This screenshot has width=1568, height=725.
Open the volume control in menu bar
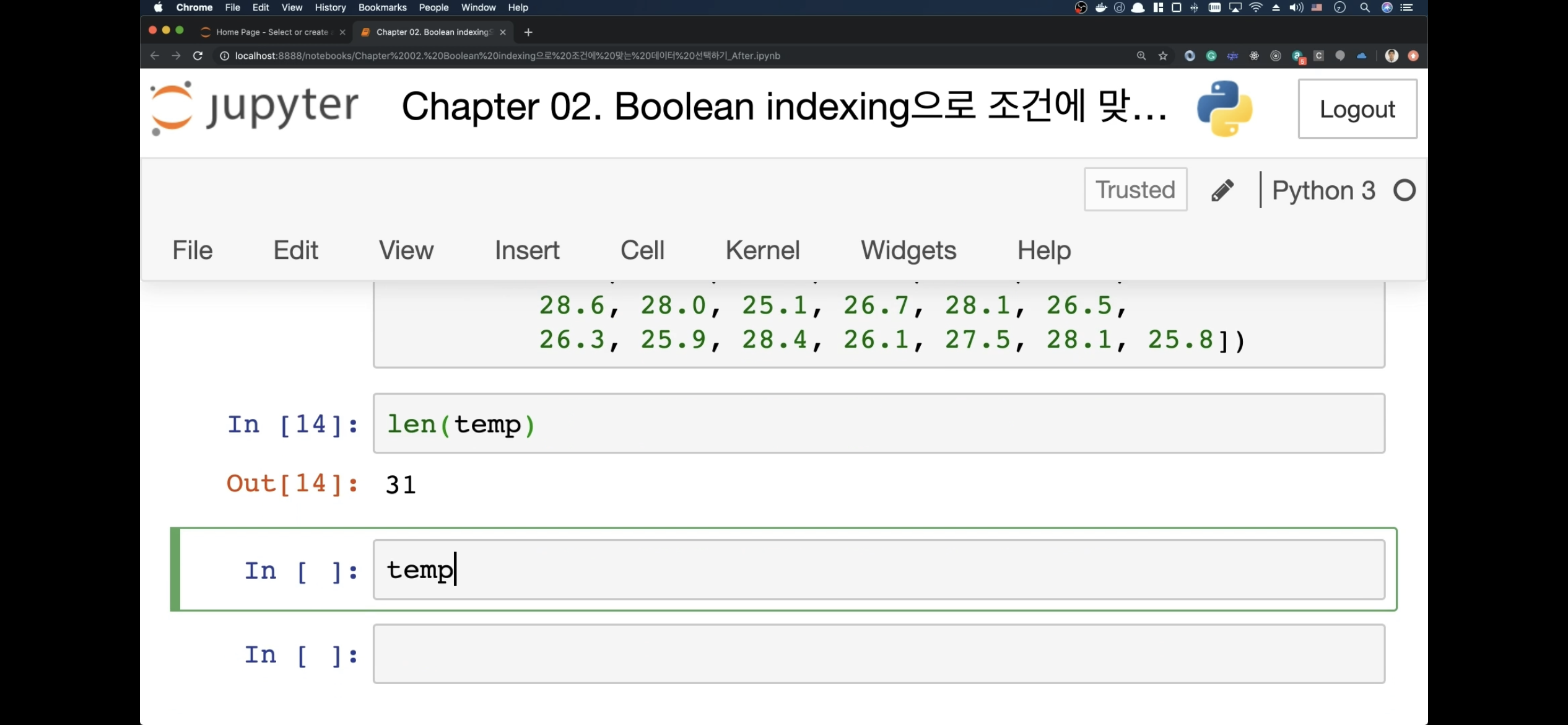[x=1296, y=7]
